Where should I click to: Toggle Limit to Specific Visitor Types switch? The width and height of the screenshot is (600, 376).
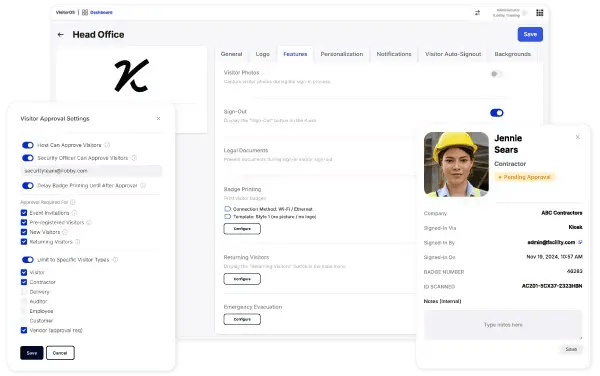28,260
